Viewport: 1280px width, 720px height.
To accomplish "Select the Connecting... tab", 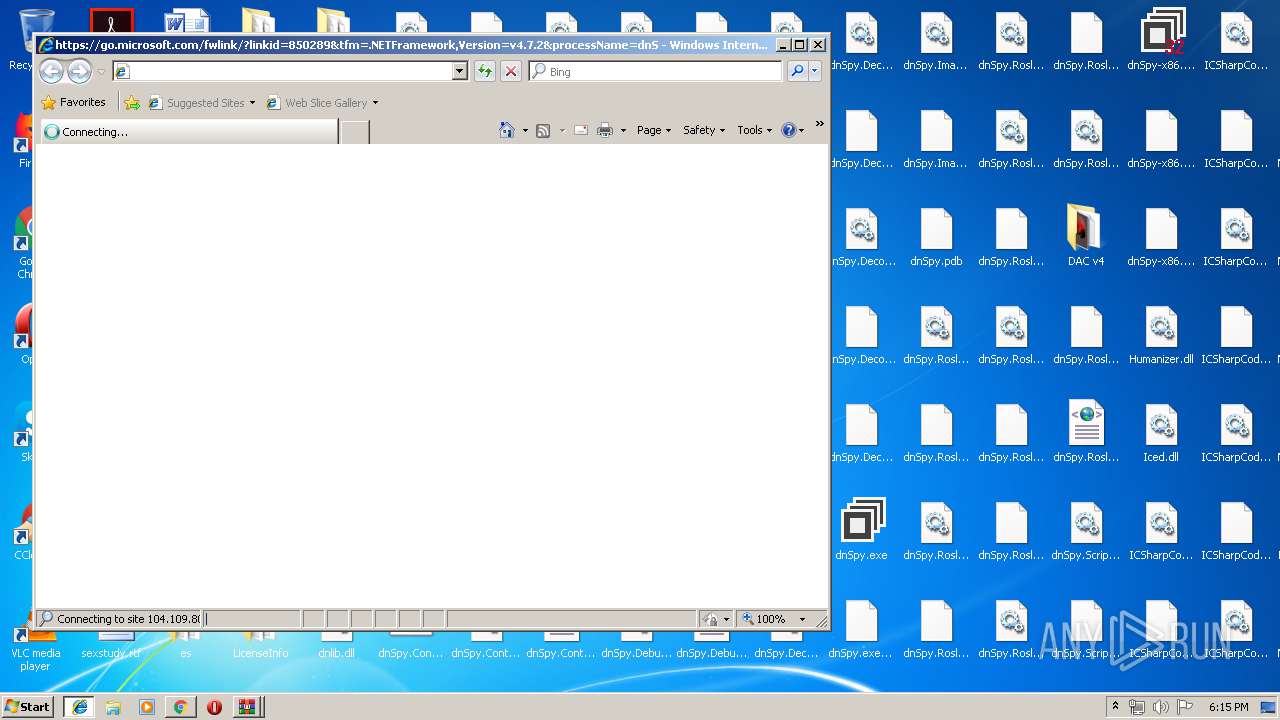I will [x=188, y=131].
